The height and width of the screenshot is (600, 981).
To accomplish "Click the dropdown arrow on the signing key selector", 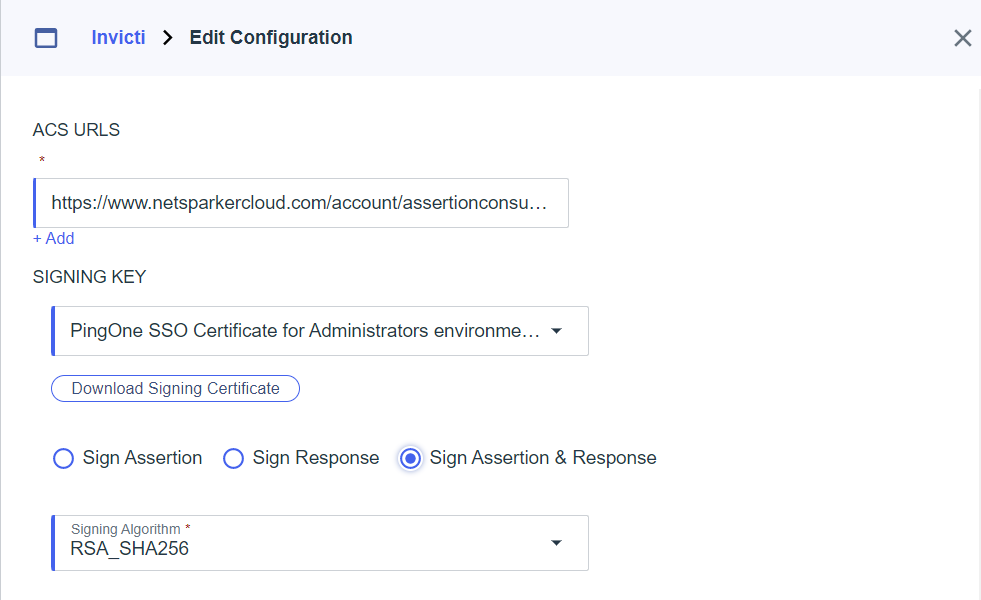I will coord(557,331).
